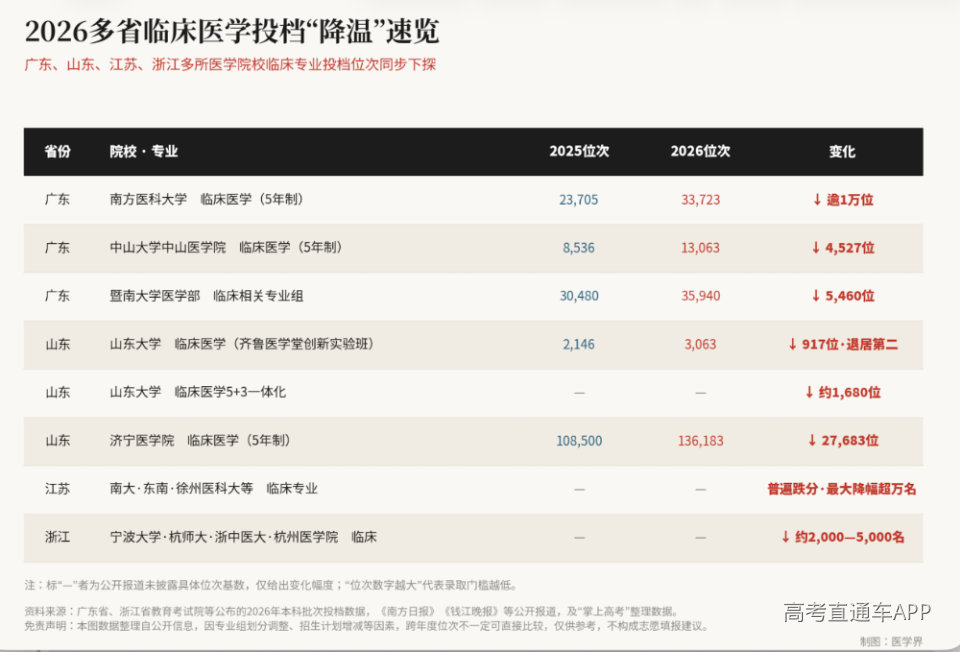Click the footnote beginning '注：标"—"者'
This screenshot has width=960, height=652.
271,585
